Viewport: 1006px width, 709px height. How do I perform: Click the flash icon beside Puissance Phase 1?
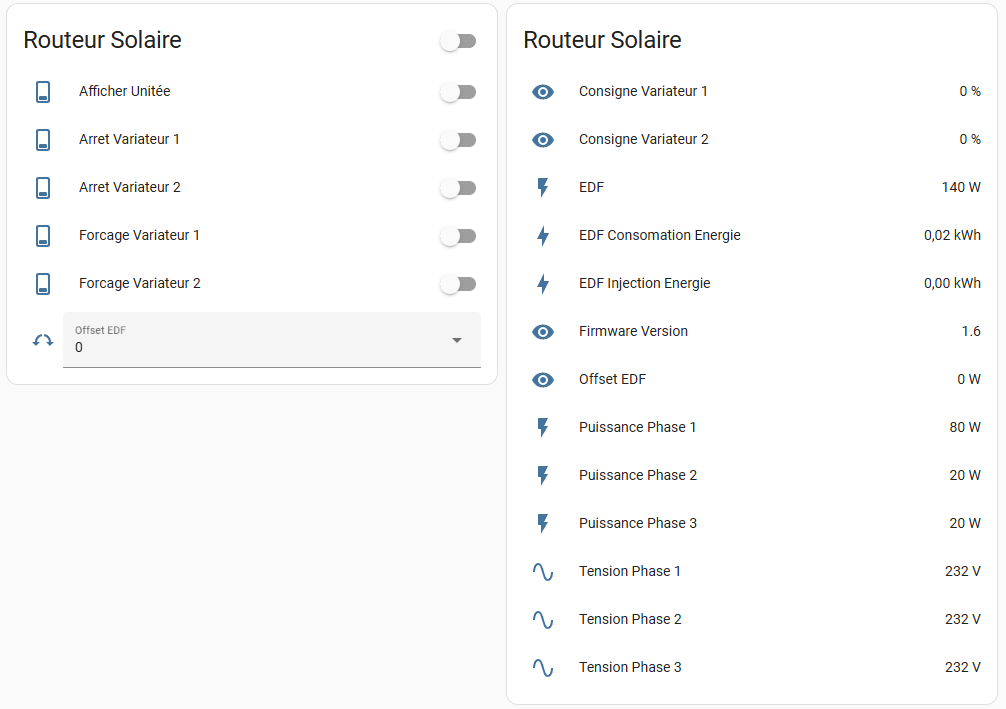pyautogui.click(x=543, y=428)
